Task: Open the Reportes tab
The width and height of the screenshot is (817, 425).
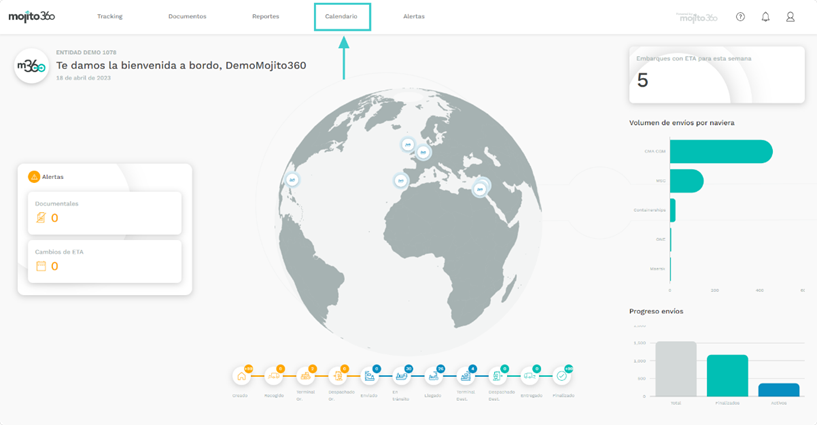Action: point(266,17)
